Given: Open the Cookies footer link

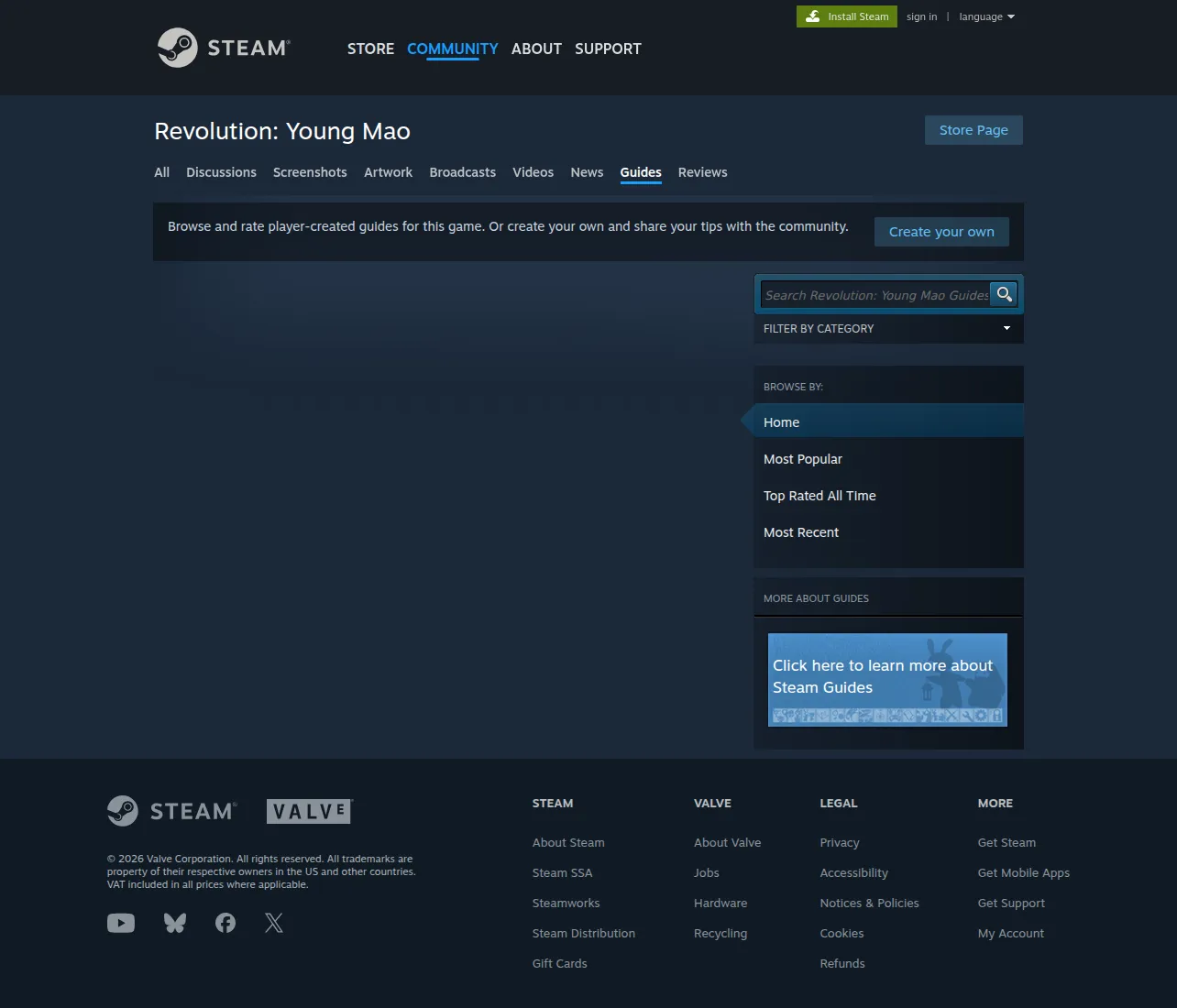Looking at the screenshot, I should (x=841, y=933).
